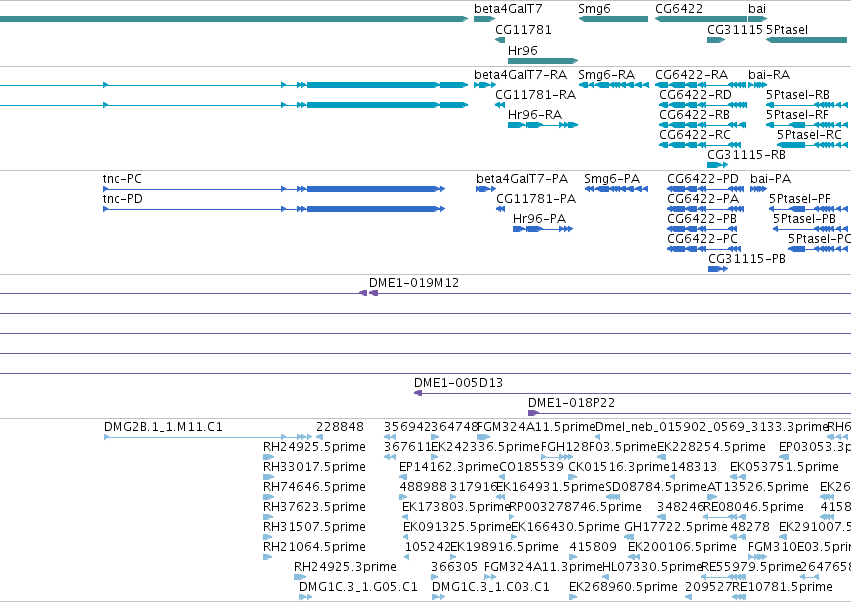
Task: Select the CG11781 gene glyph
Action: point(500,40)
